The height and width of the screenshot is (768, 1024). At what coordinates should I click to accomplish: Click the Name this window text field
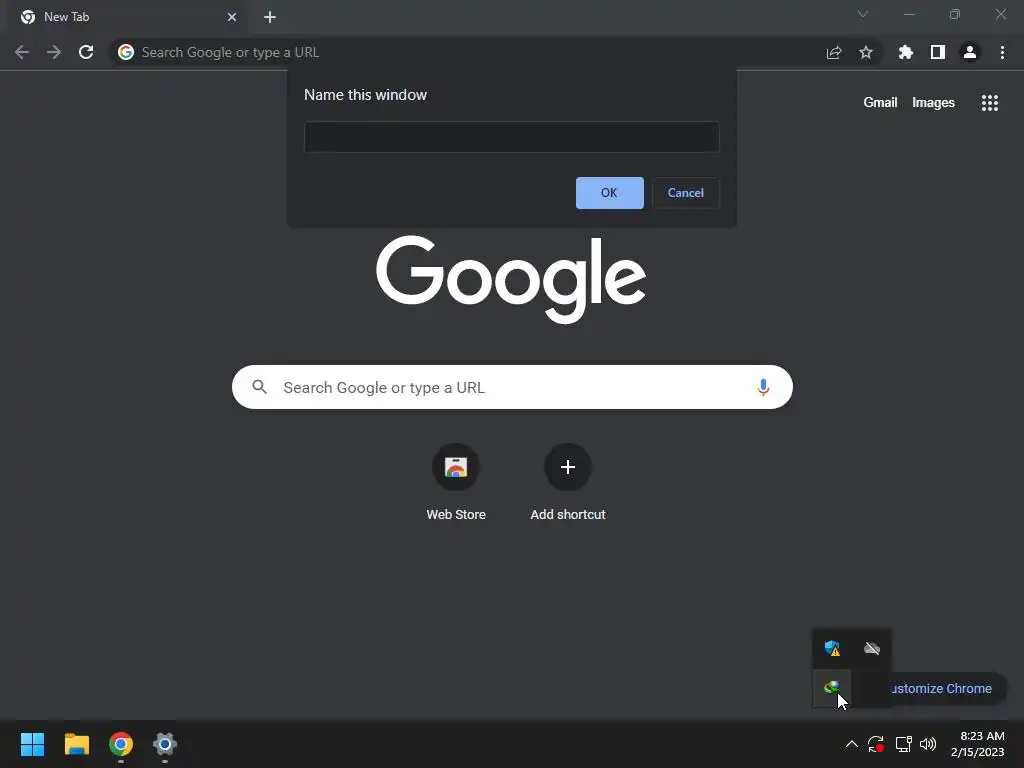(512, 137)
